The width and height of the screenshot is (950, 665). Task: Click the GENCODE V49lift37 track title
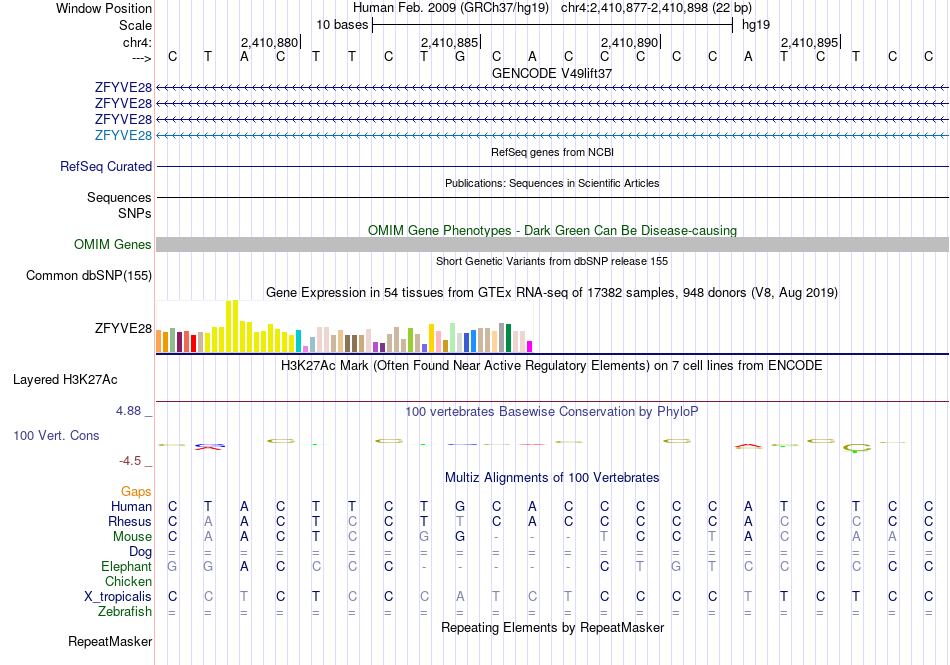click(x=552, y=73)
